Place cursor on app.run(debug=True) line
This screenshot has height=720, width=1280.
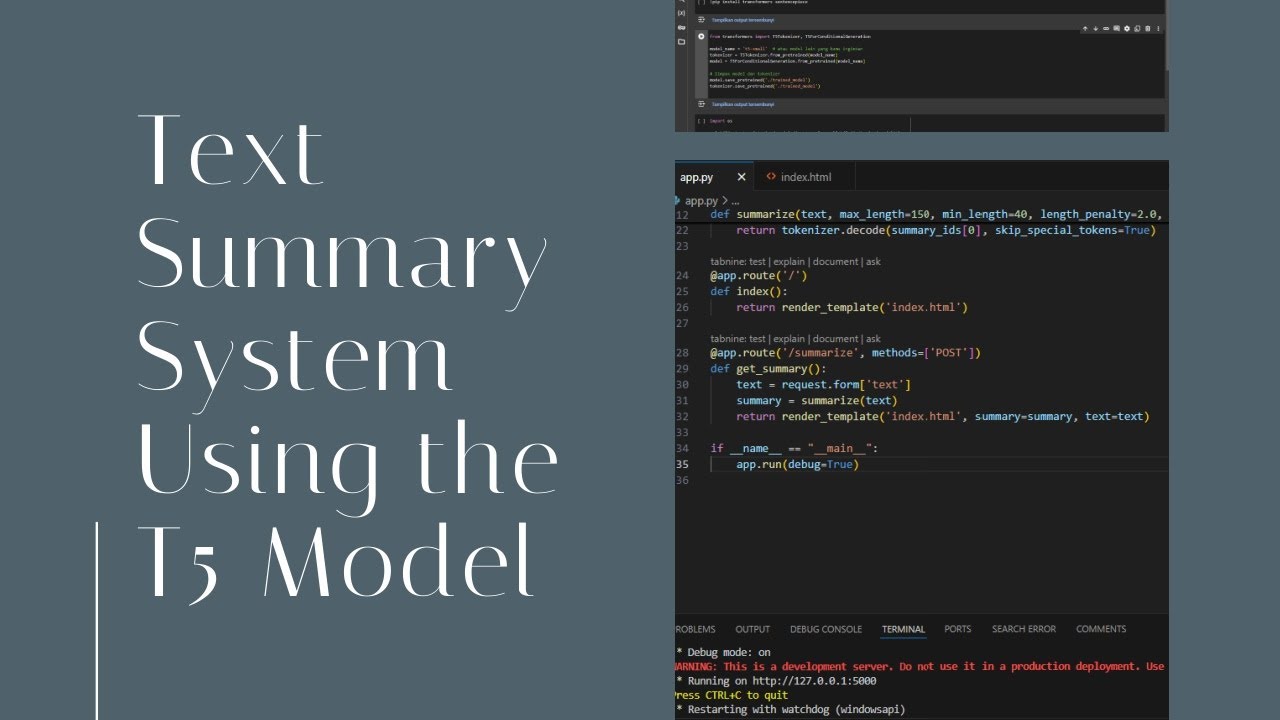797,464
